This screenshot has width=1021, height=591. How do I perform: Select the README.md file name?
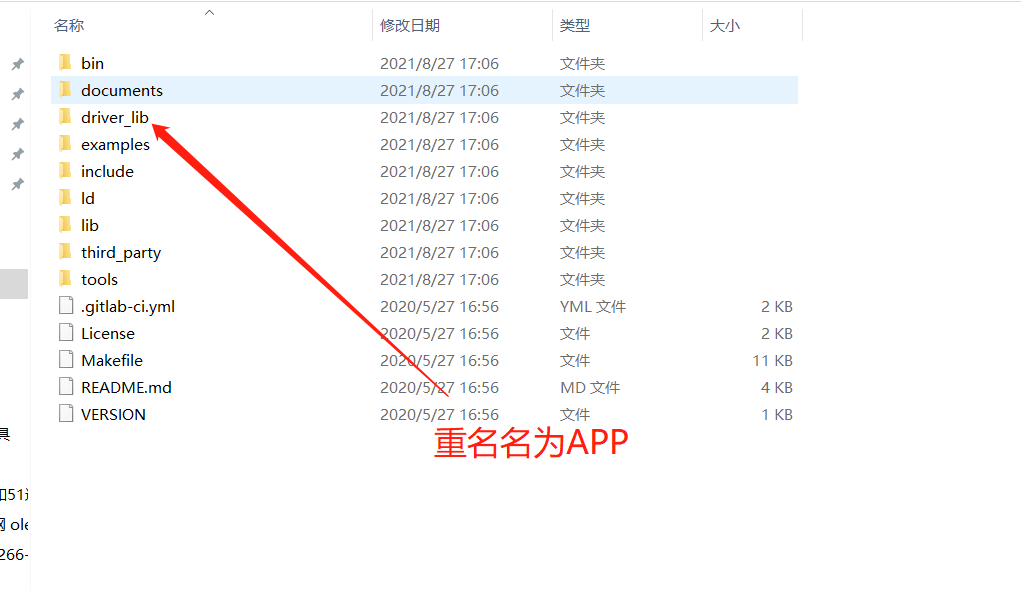[x=126, y=387]
